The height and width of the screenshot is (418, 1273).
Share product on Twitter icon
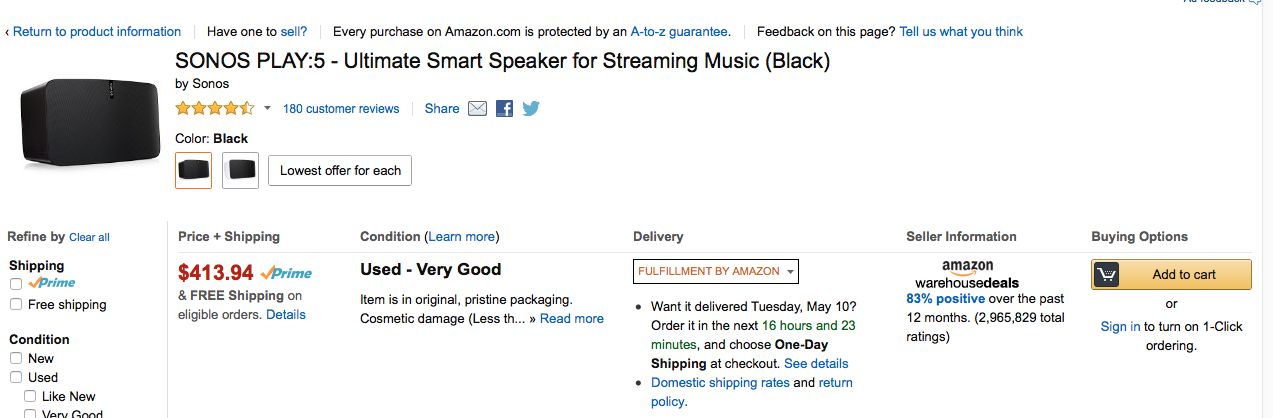coord(531,108)
